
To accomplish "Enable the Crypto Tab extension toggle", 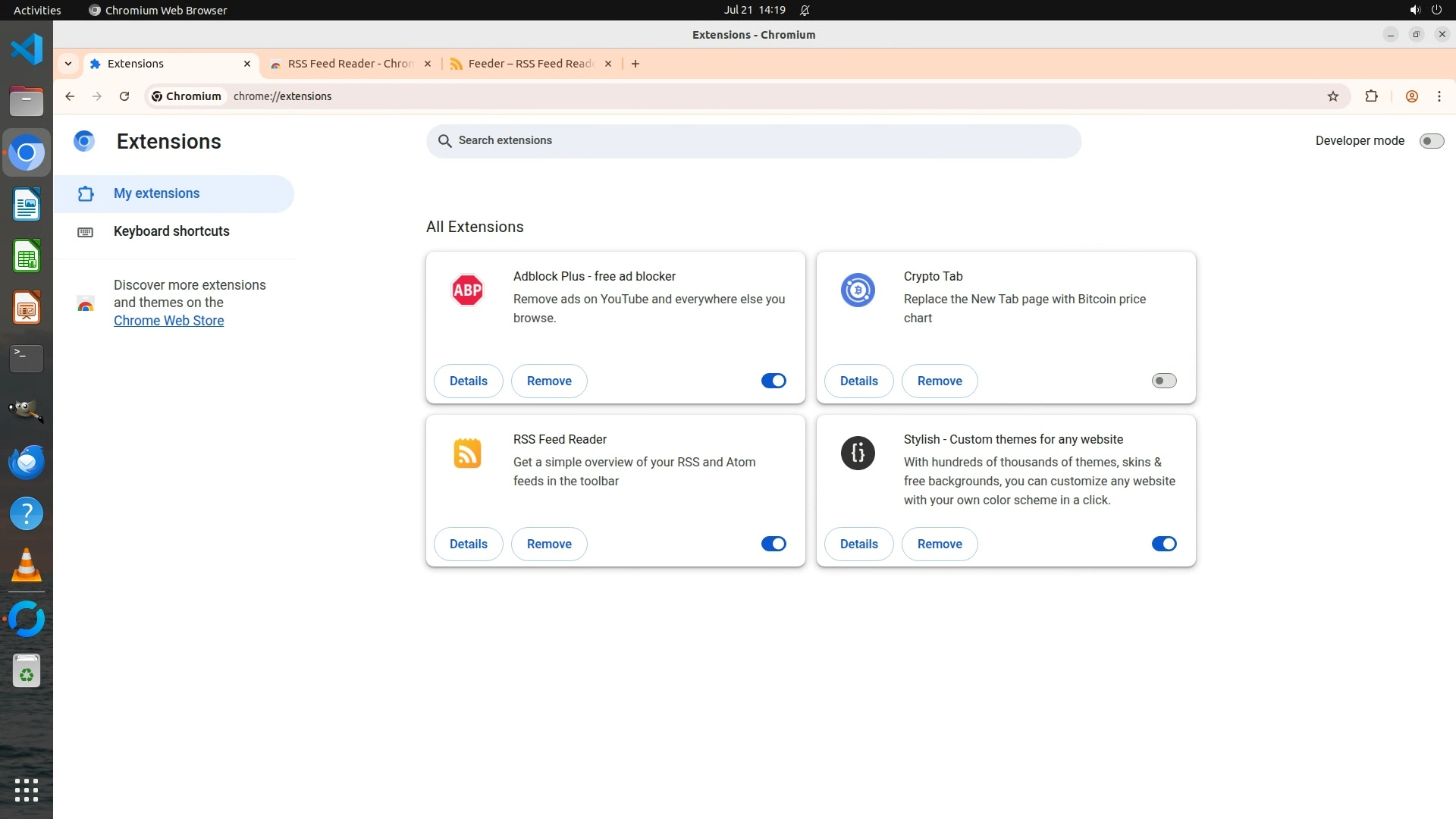I will (1163, 381).
